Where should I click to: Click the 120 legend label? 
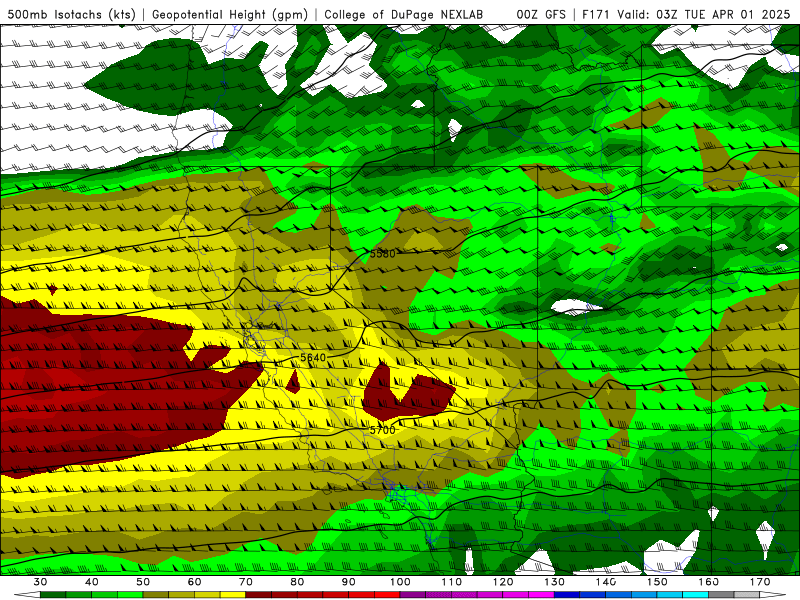click(x=503, y=582)
